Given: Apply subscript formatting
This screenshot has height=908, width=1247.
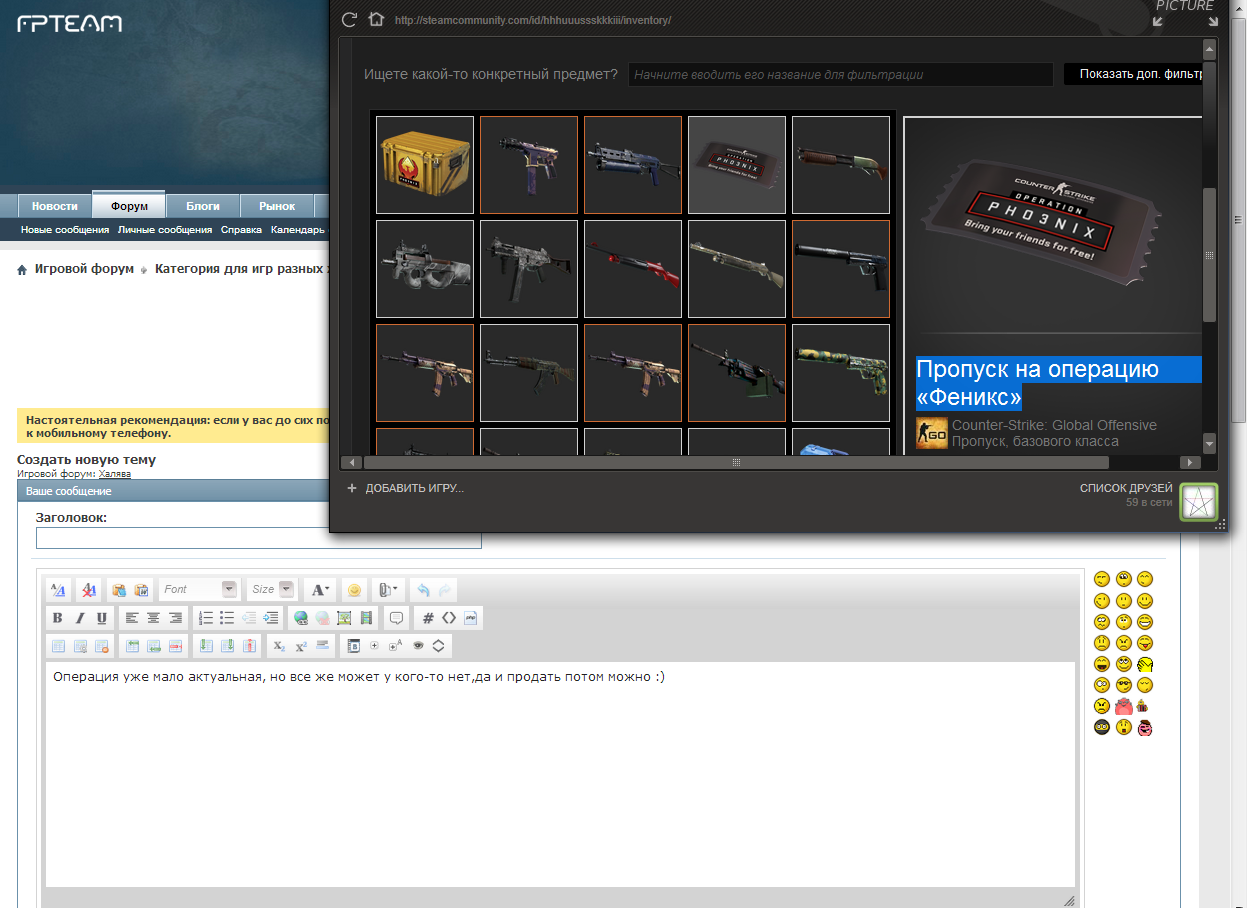Looking at the screenshot, I should pos(279,646).
